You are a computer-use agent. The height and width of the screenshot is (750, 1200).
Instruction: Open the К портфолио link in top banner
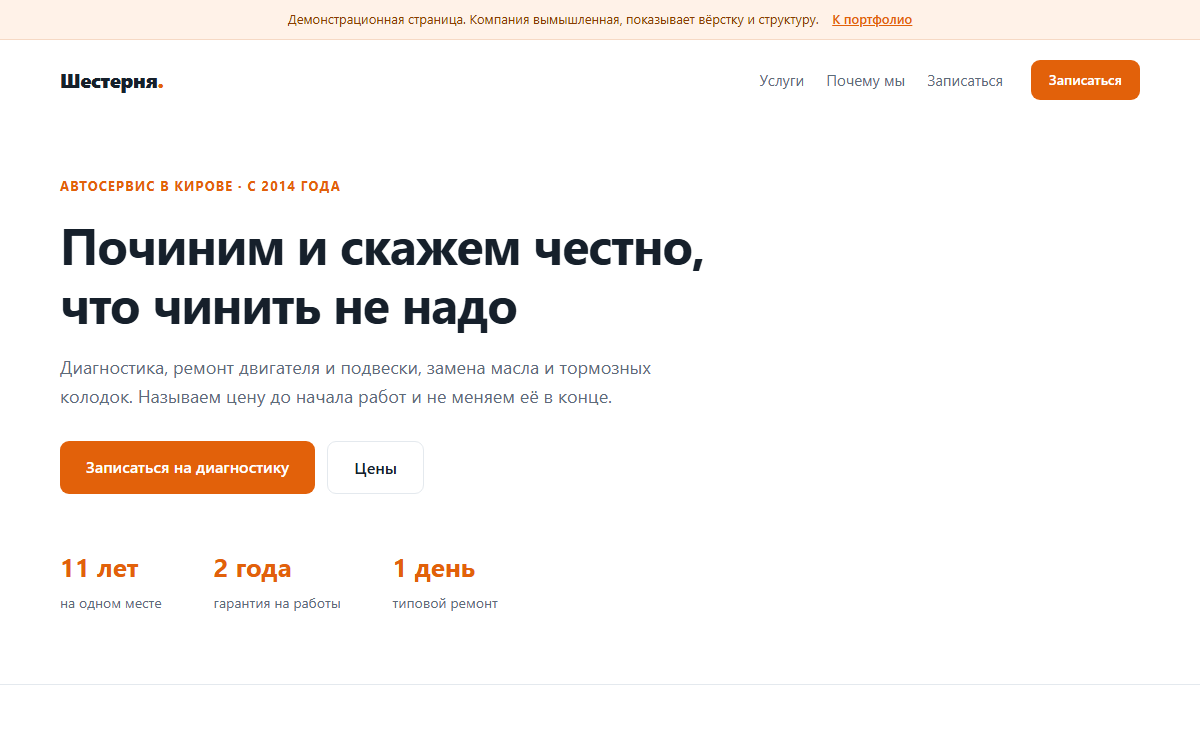click(872, 20)
